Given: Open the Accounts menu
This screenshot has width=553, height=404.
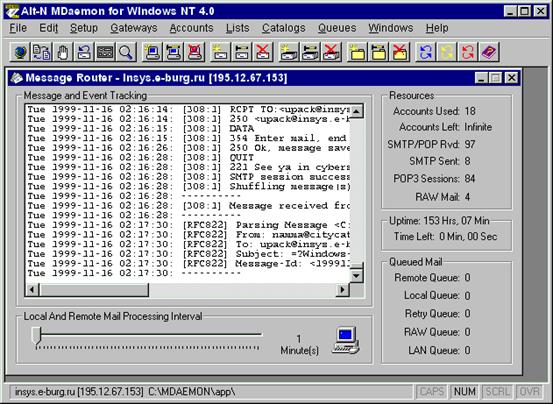Looking at the screenshot, I should pyautogui.click(x=192, y=28).
